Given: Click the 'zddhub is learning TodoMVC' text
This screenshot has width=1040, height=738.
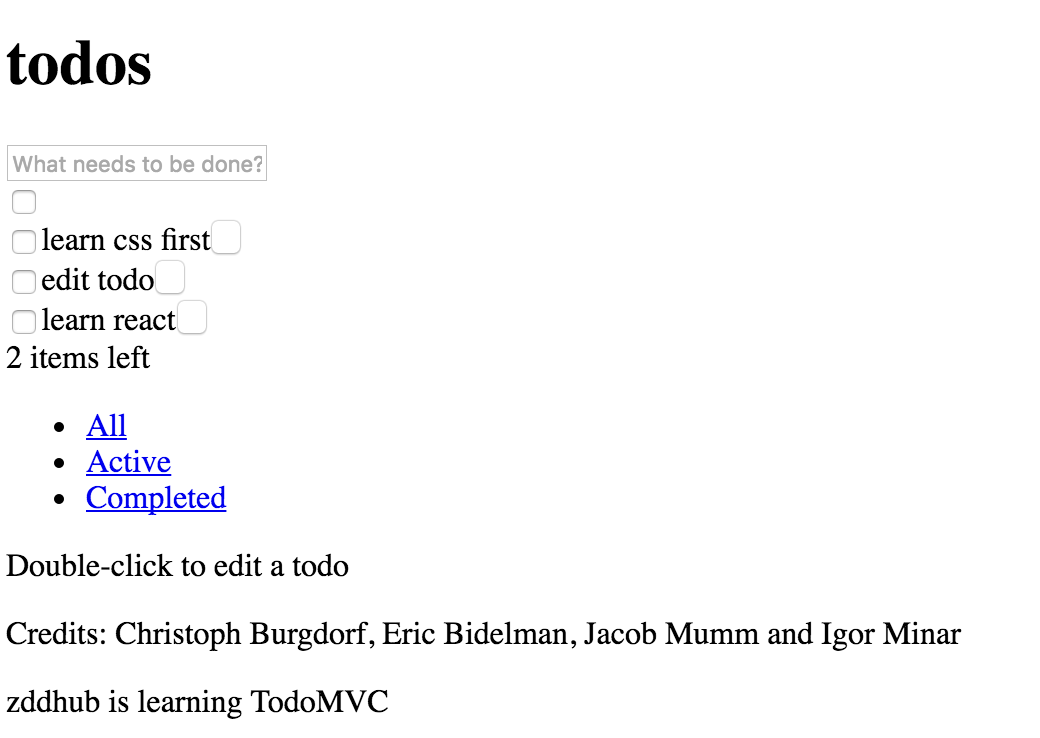Looking at the screenshot, I should pyautogui.click(x=197, y=702).
